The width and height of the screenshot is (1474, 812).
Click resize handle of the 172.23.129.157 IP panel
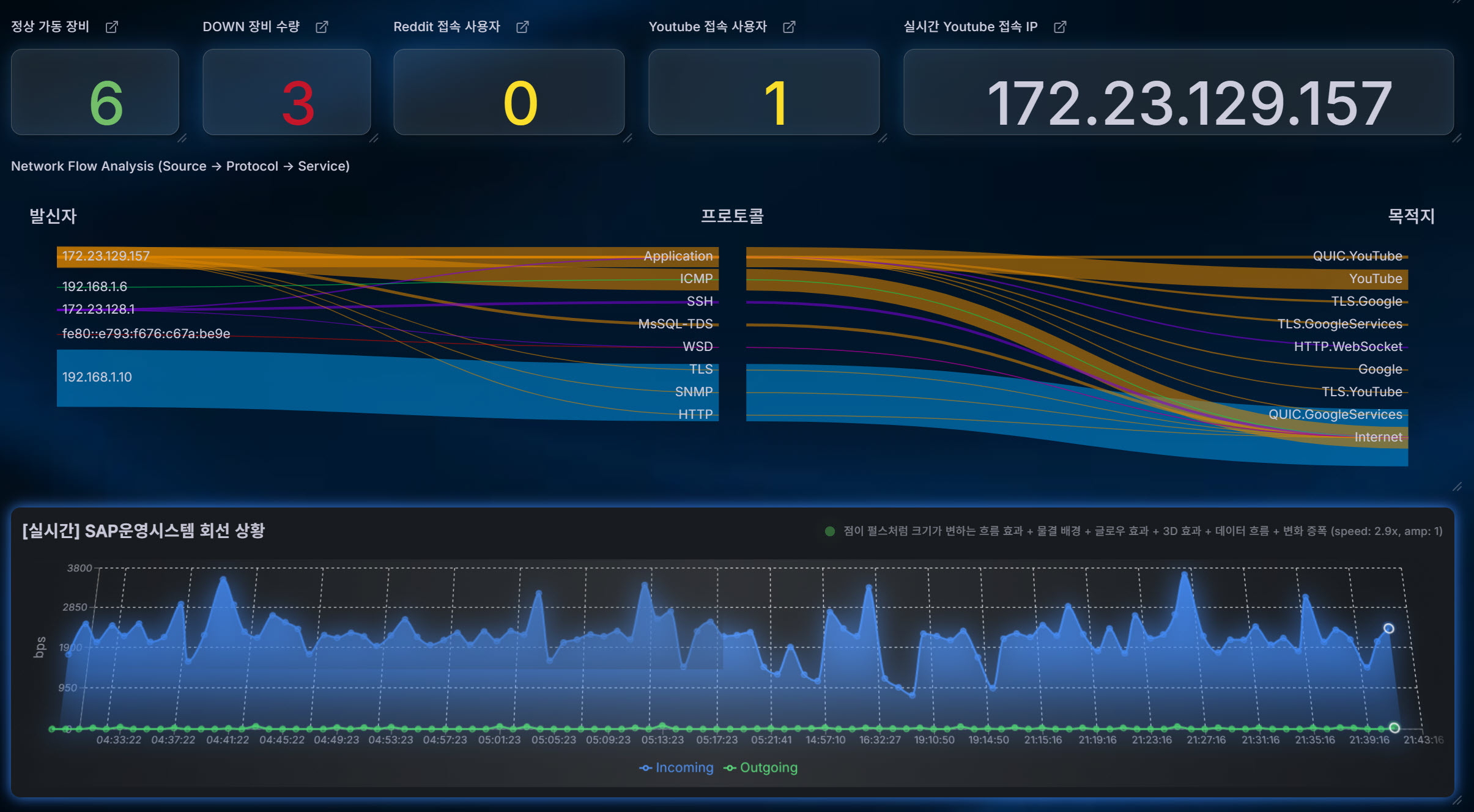(1457, 139)
